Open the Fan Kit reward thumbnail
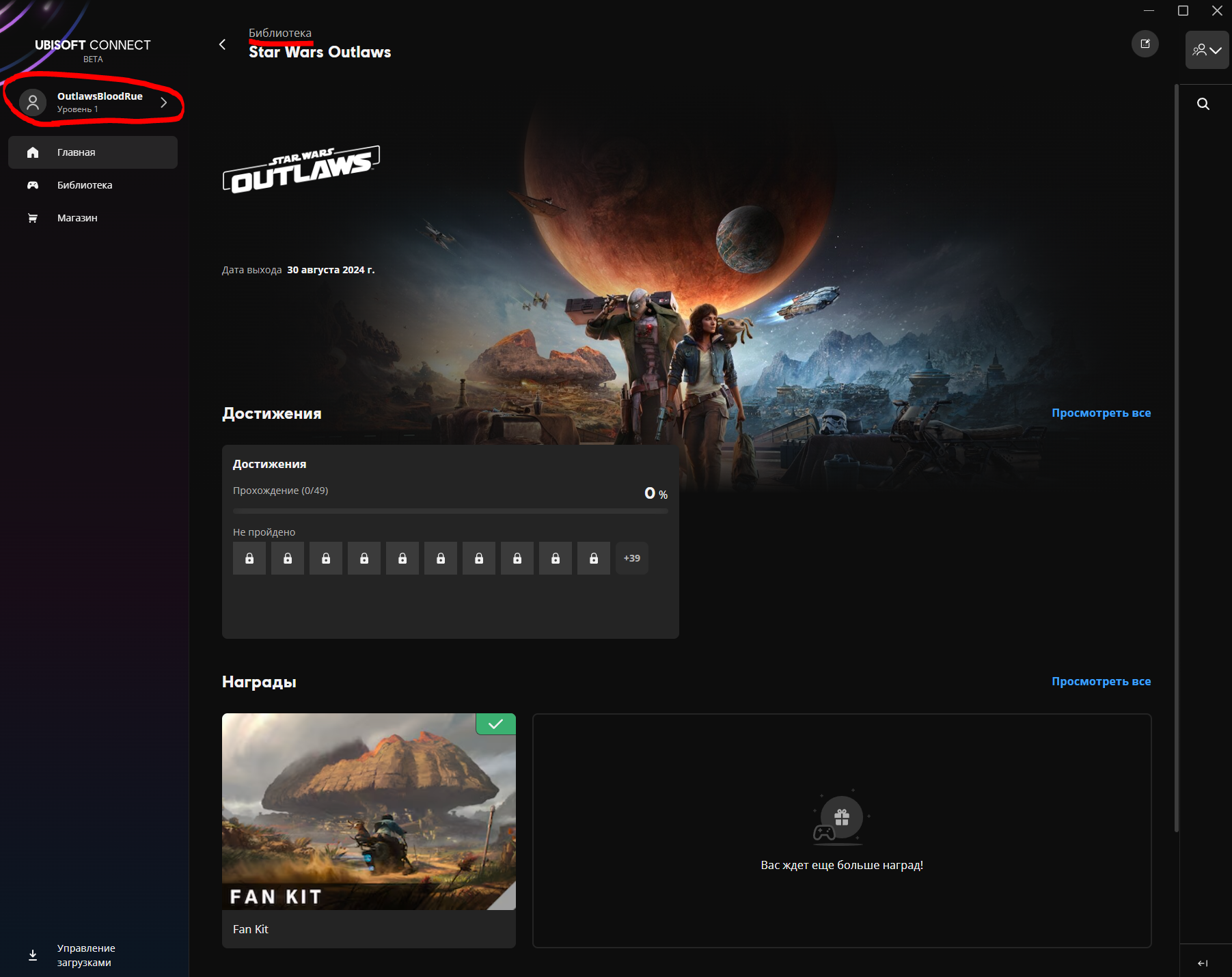 pyautogui.click(x=369, y=811)
